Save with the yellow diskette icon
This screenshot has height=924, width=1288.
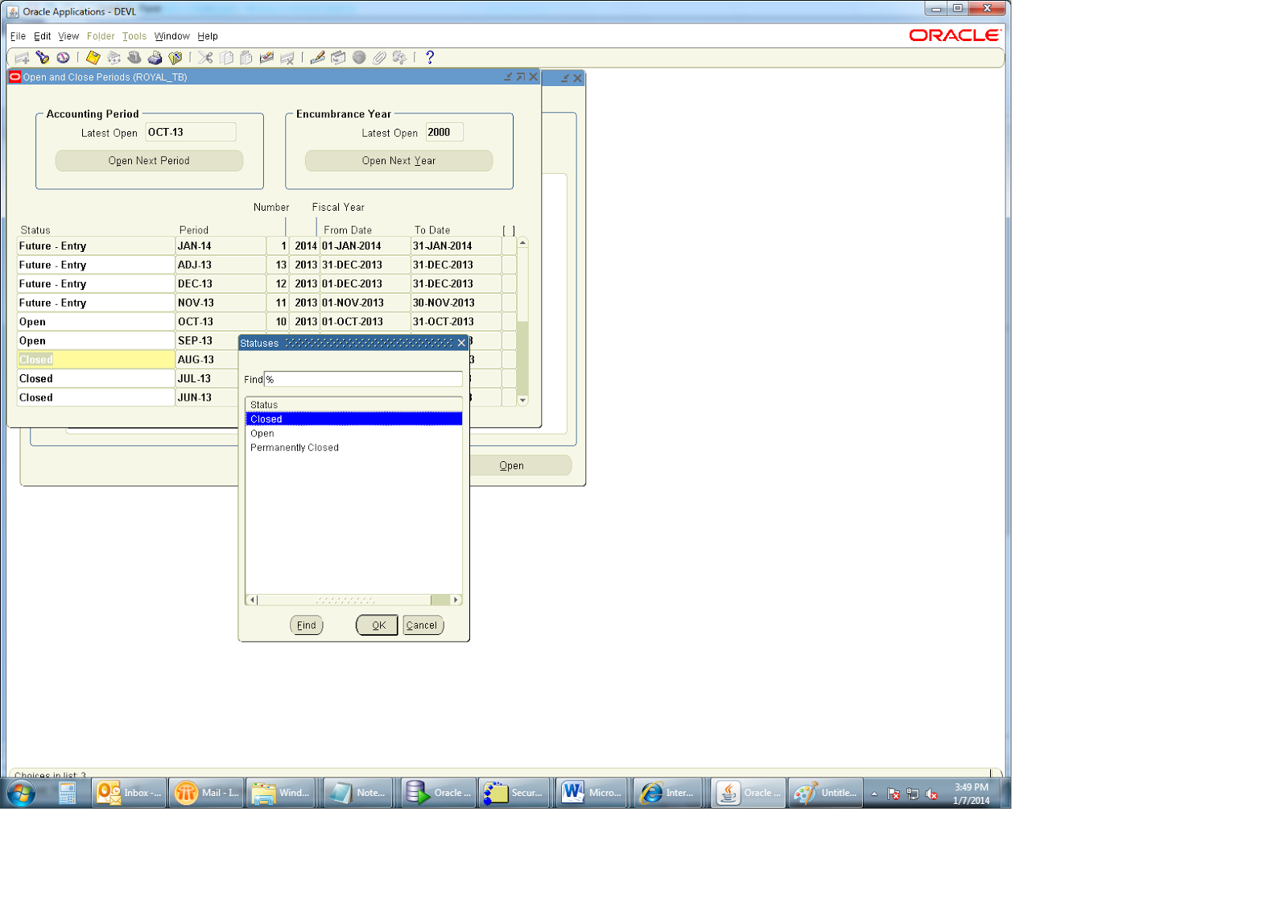[93, 58]
